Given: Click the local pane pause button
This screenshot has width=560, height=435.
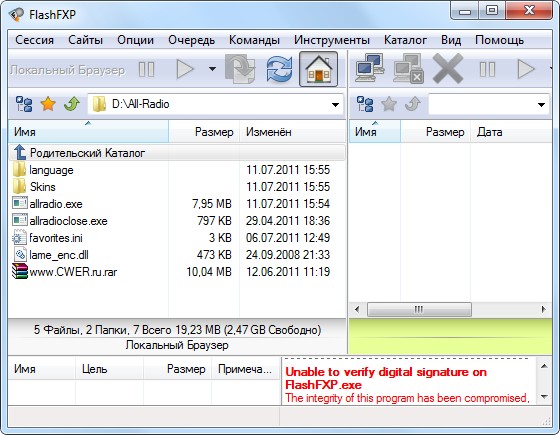Looking at the screenshot, I should [146, 69].
